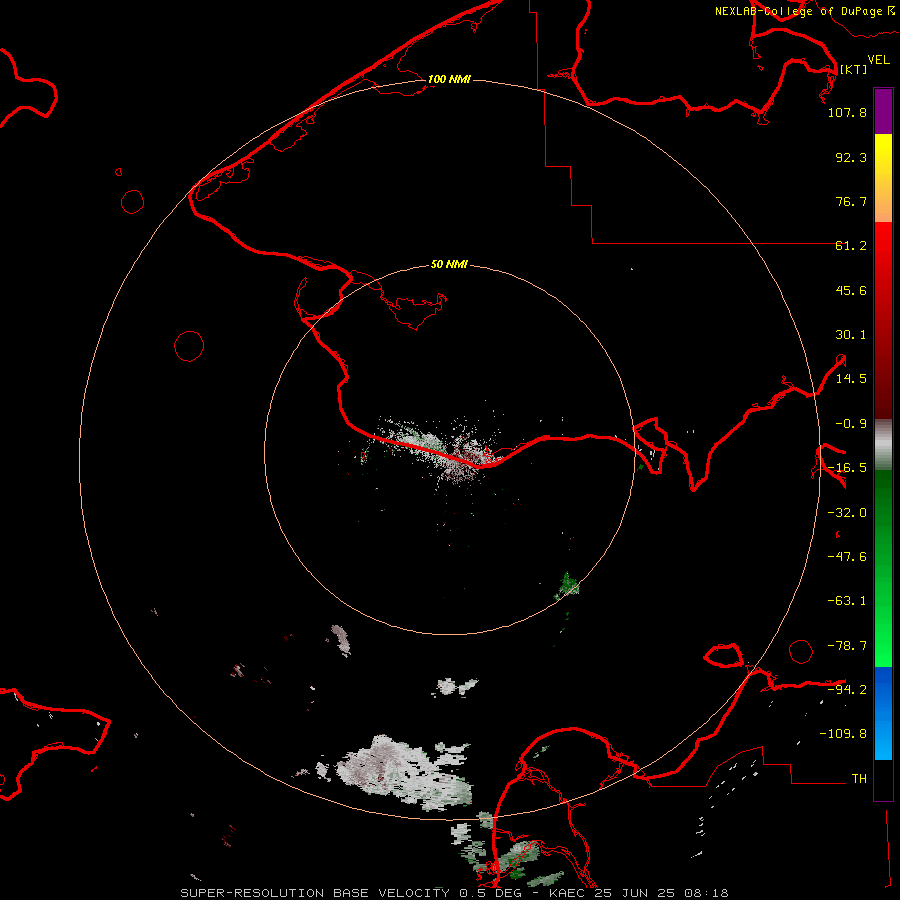Click the blue segment of the color bar
900x900 pixels.
coord(883,713)
